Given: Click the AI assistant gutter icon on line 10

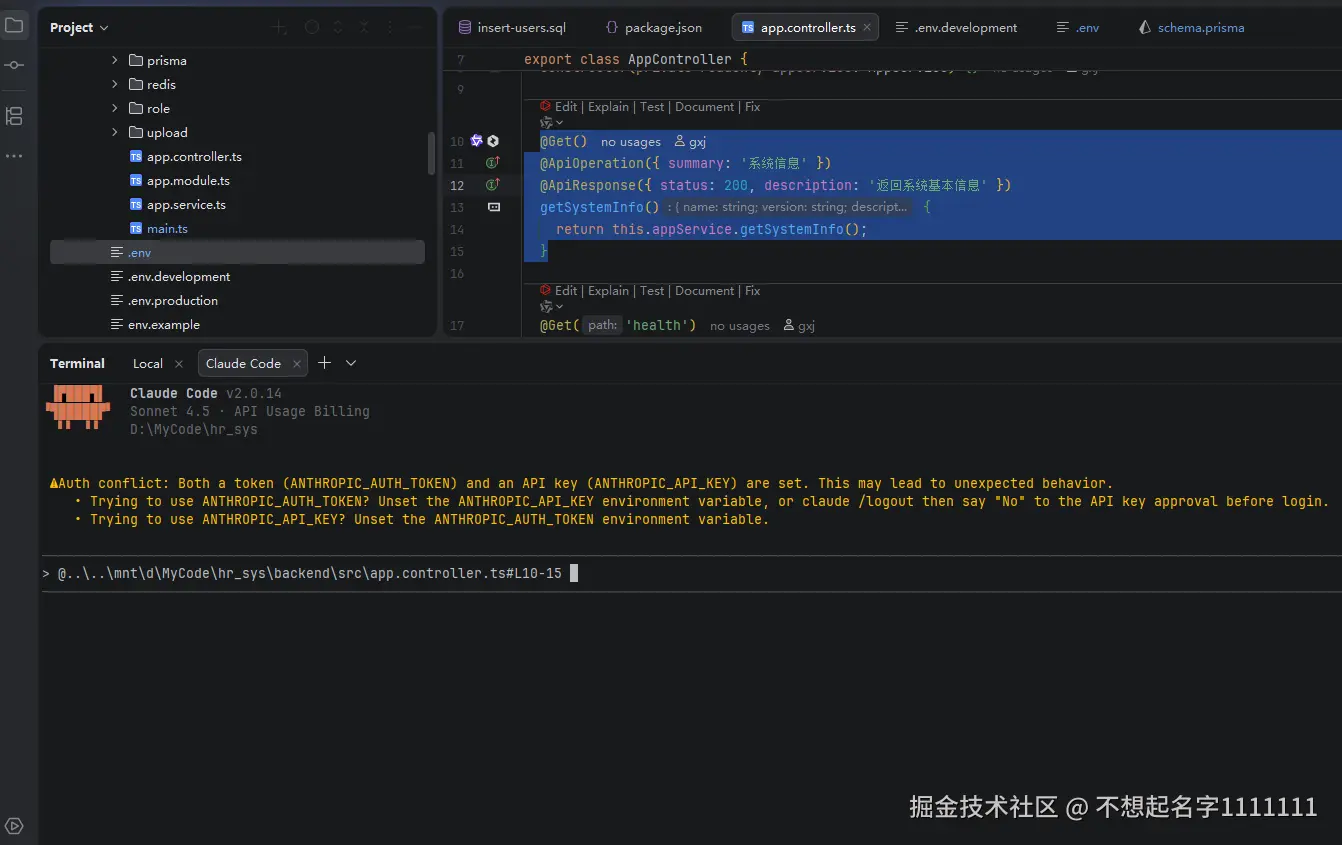Looking at the screenshot, I should (476, 141).
